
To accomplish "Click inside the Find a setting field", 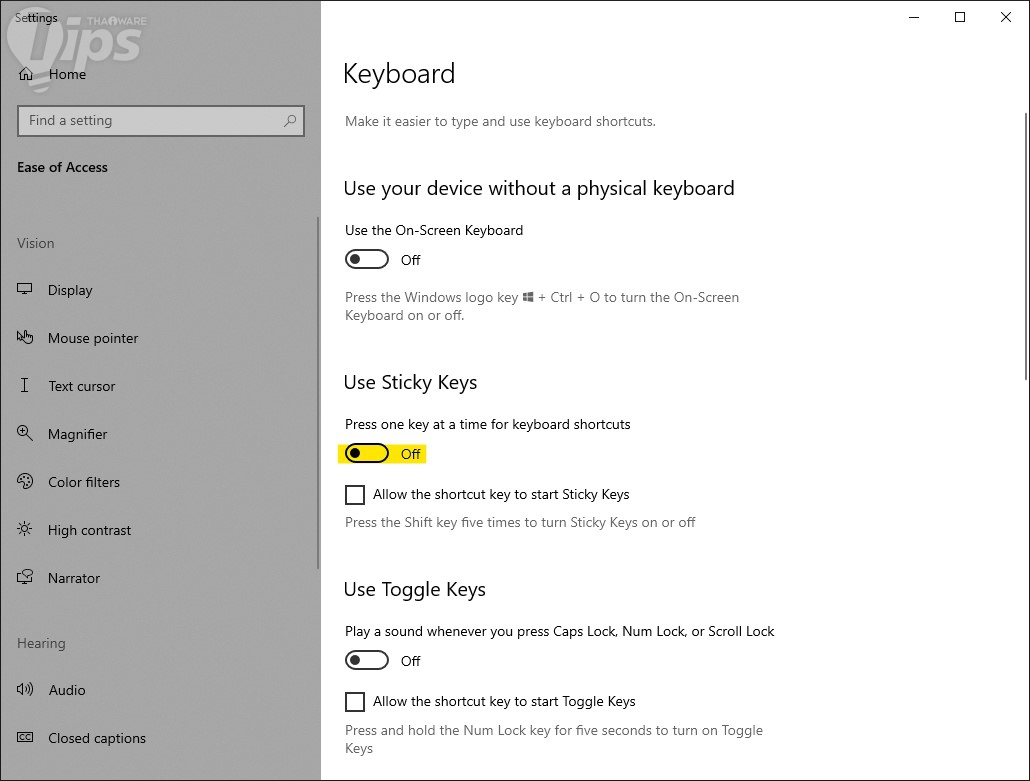I will point(150,121).
